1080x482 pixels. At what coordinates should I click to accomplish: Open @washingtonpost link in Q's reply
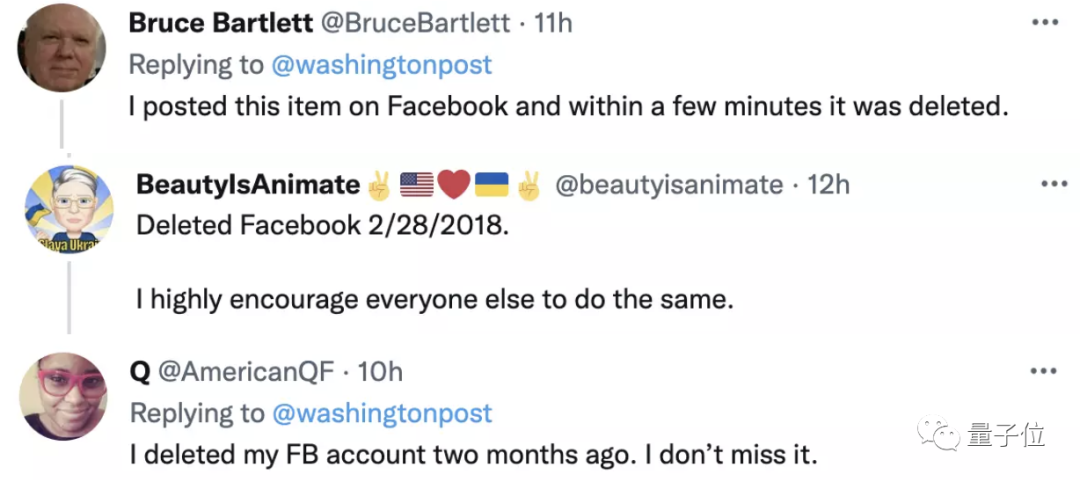[381, 413]
